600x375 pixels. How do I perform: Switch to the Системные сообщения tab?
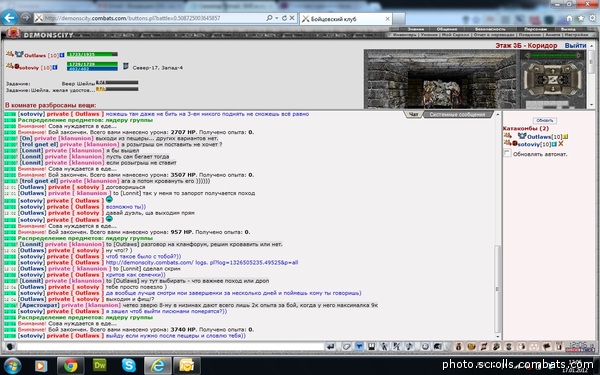click(457, 114)
